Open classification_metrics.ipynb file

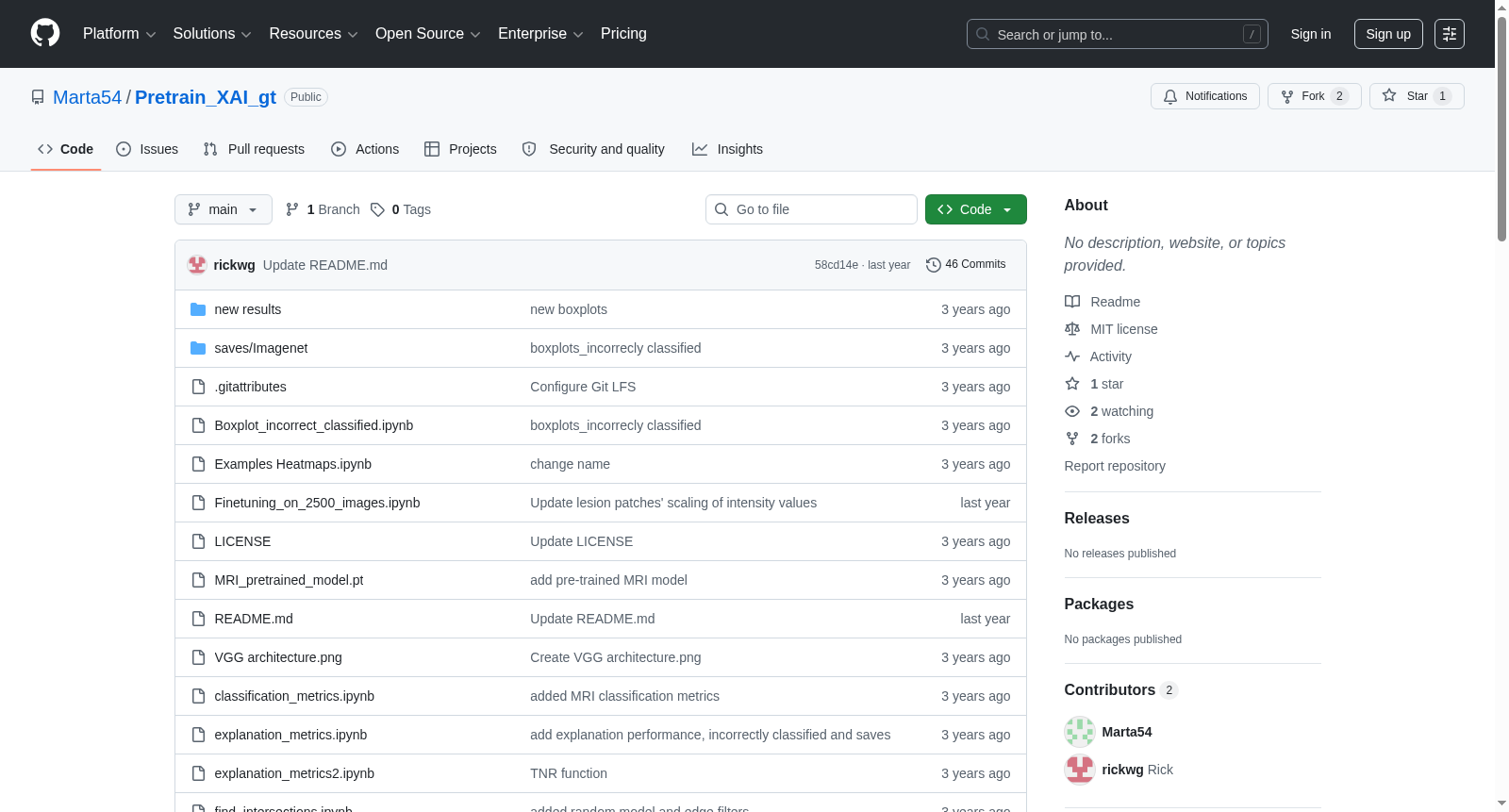pyautogui.click(x=294, y=696)
